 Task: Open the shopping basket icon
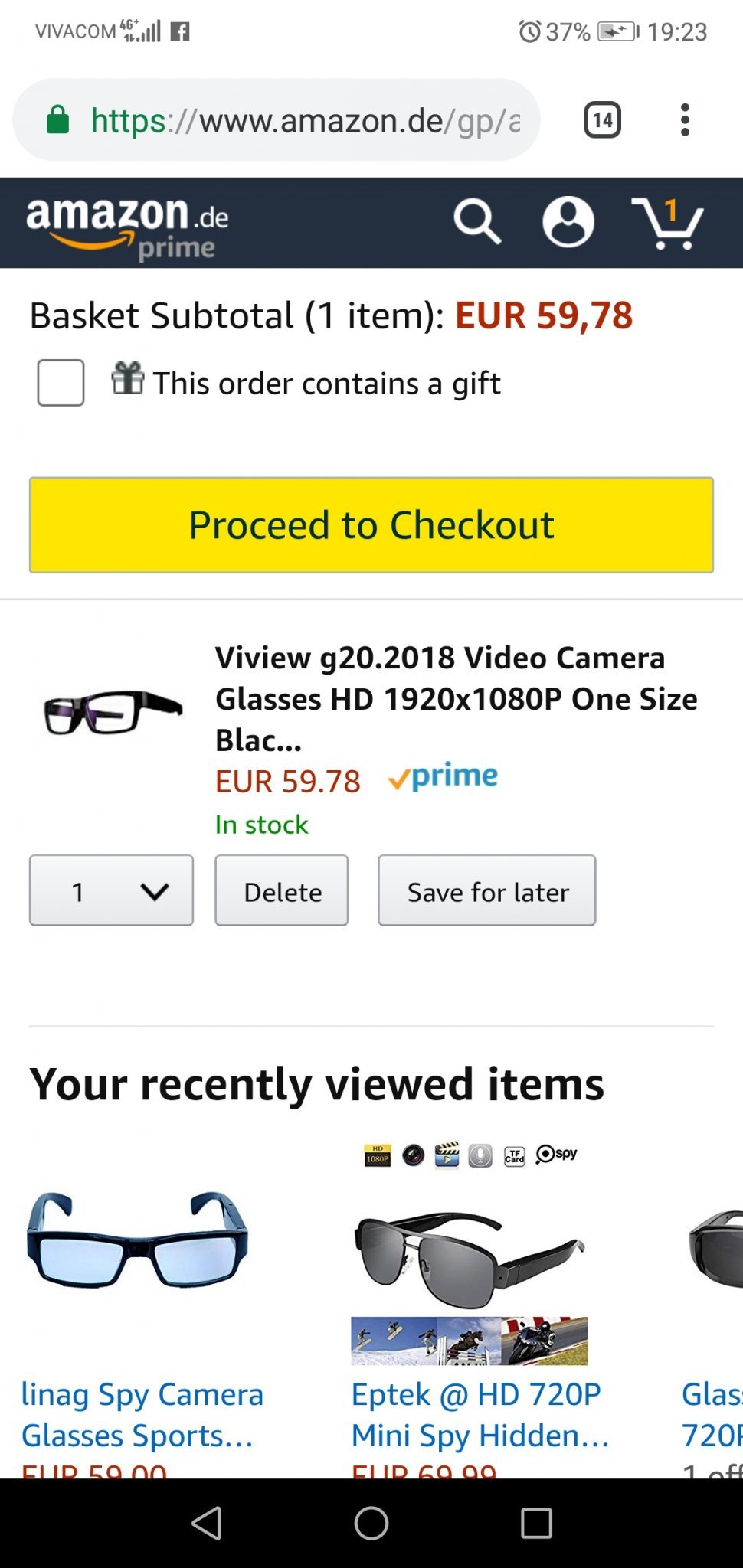pyautogui.click(x=666, y=224)
